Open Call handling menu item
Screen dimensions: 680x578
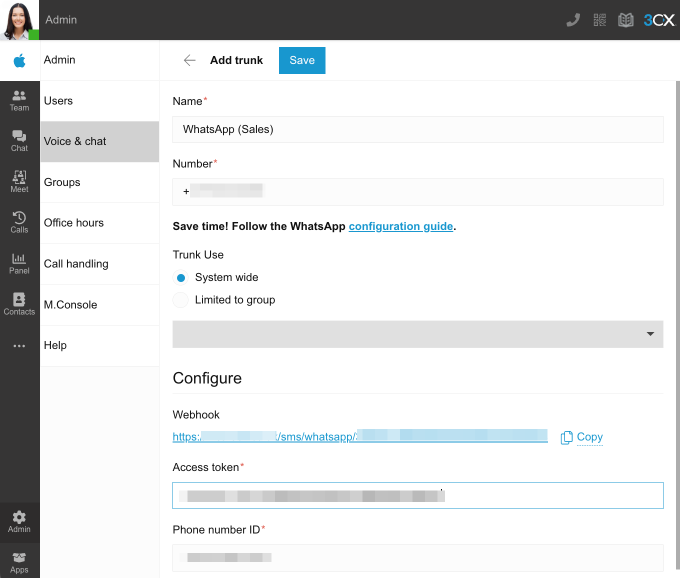click(100, 264)
